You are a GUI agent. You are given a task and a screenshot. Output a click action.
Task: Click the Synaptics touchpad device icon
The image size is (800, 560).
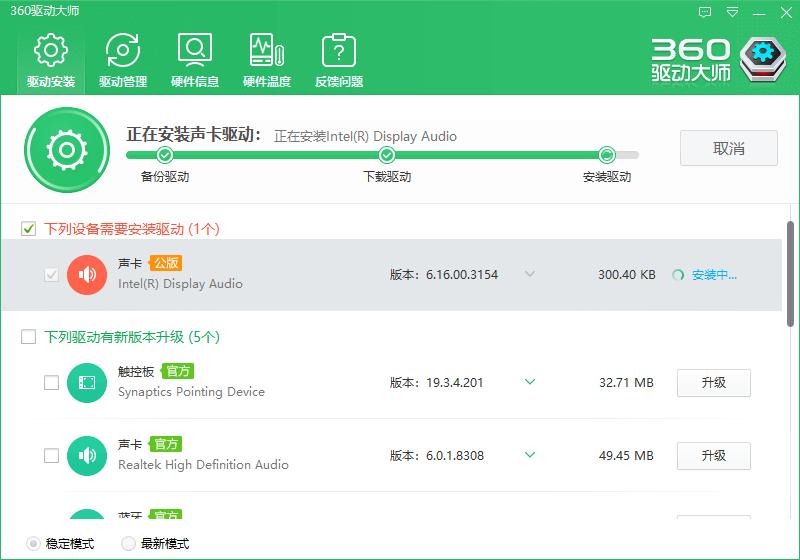click(87, 383)
